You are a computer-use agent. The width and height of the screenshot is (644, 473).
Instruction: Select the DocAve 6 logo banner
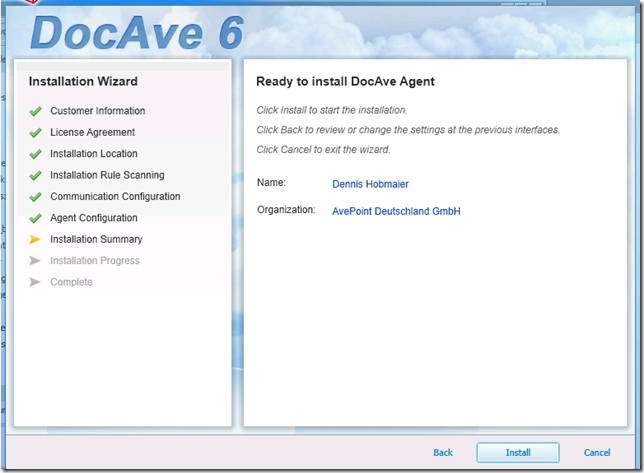137,33
